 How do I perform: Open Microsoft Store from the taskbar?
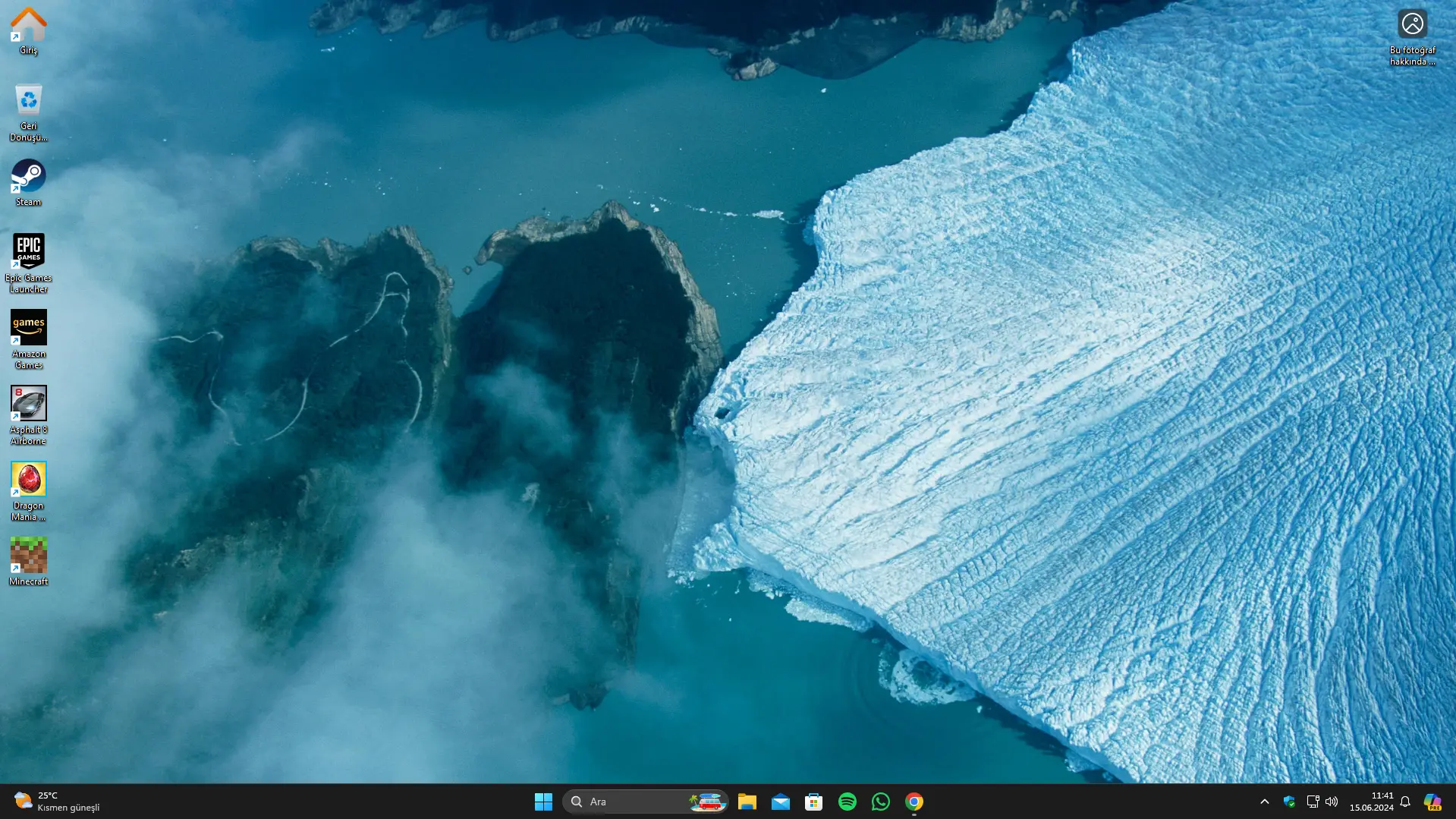(813, 802)
